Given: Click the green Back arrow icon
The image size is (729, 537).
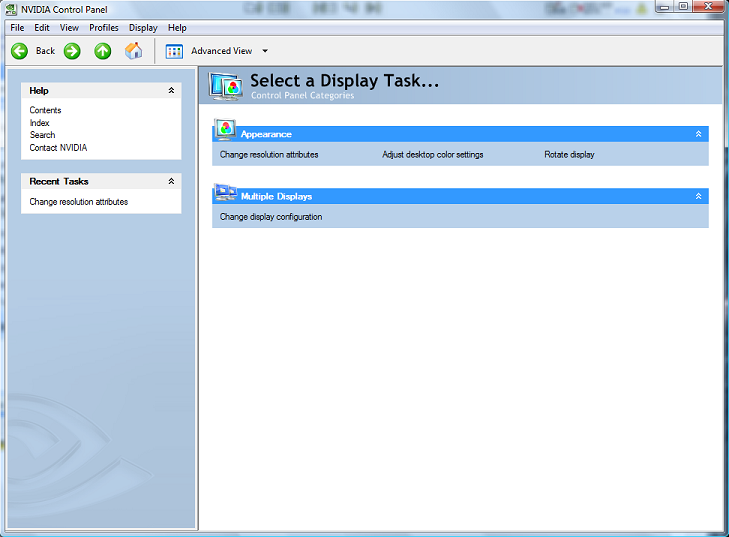Looking at the screenshot, I should click(19, 51).
